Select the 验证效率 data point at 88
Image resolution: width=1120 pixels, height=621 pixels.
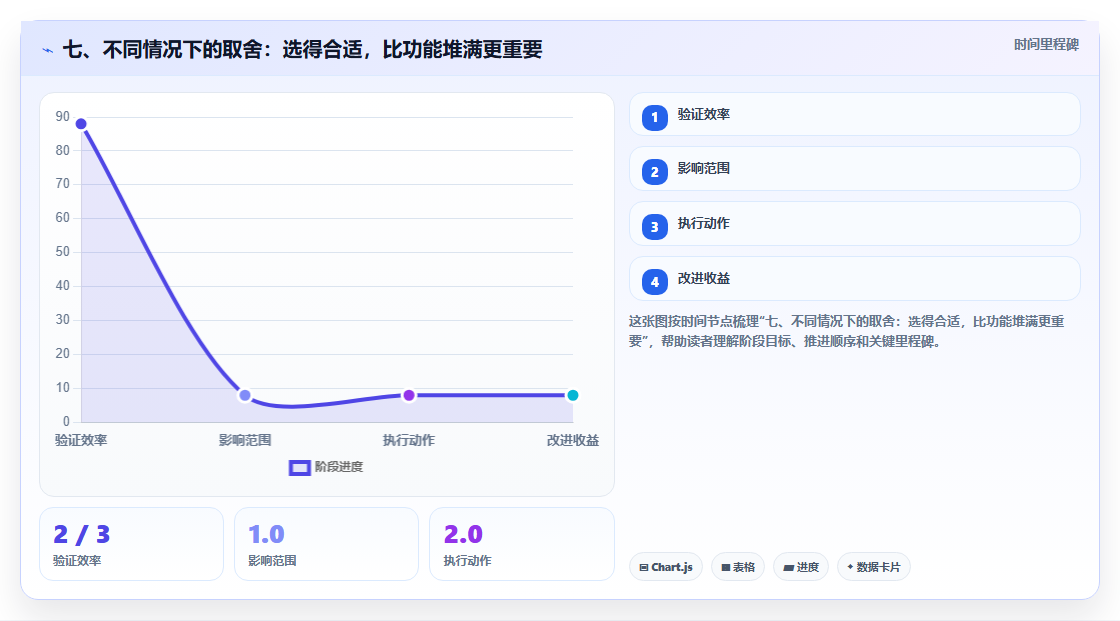pyautogui.click(x=81, y=124)
